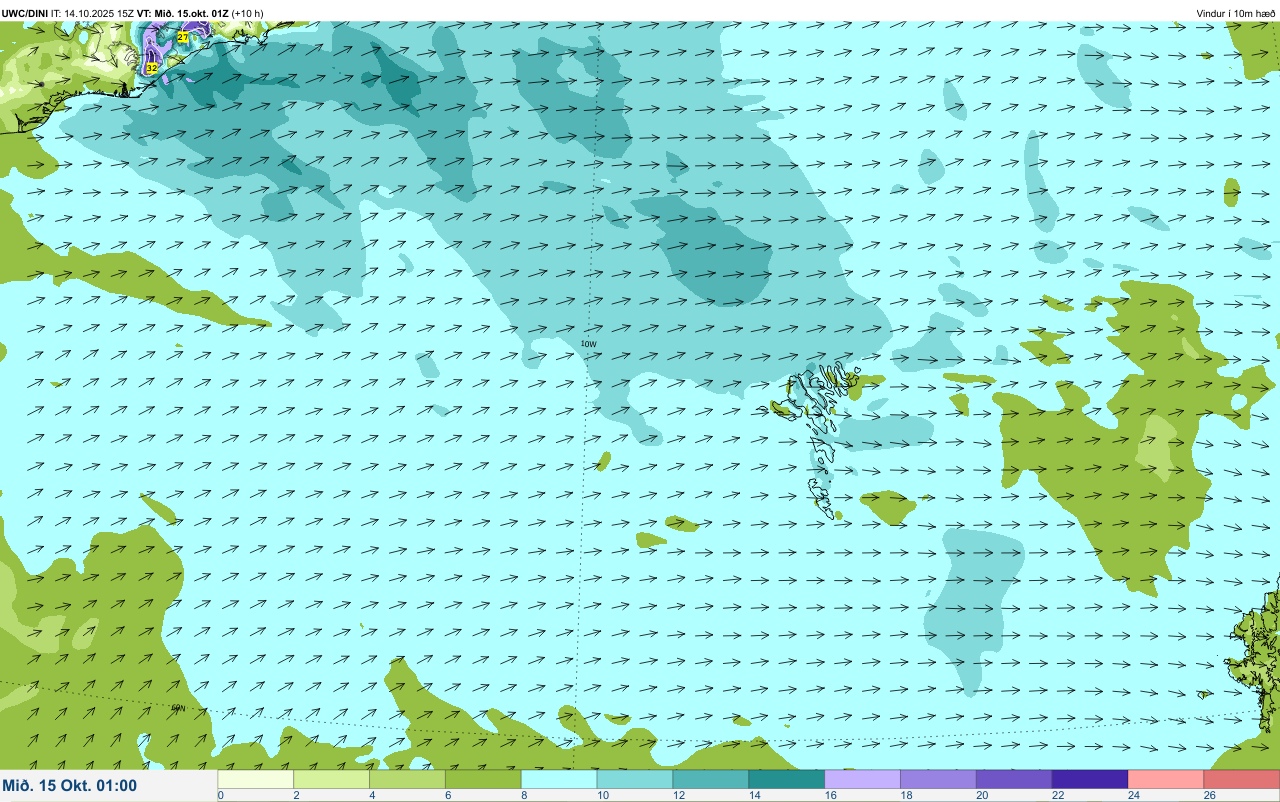
Task: Click the 'Mið. 15 Okt. 01:00' timestamp label
Action: [x=70, y=786]
